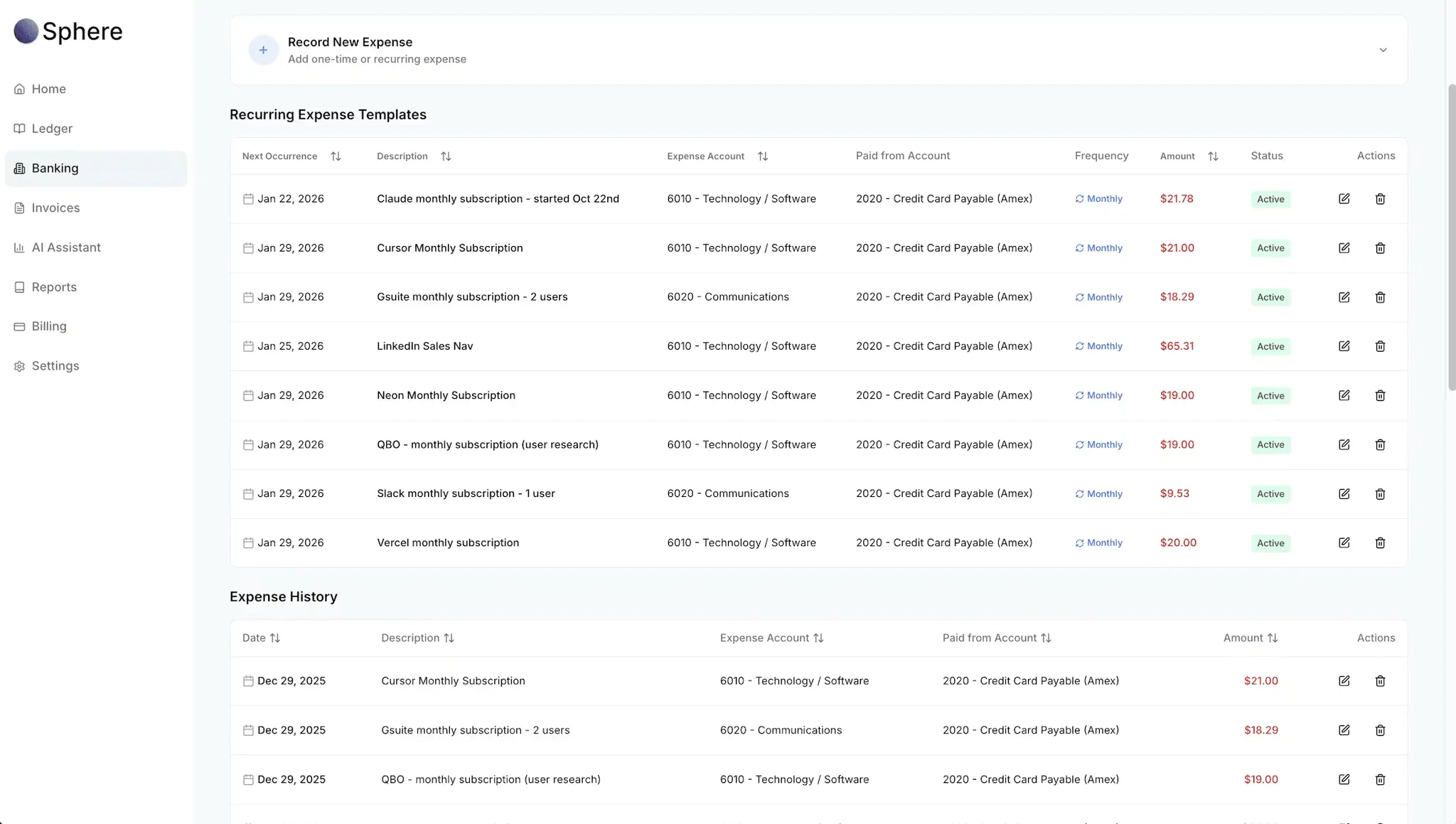Edit the LinkedIn Sales Nav template
Image resolution: width=1456 pixels, height=824 pixels.
click(x=1344, y=346)
